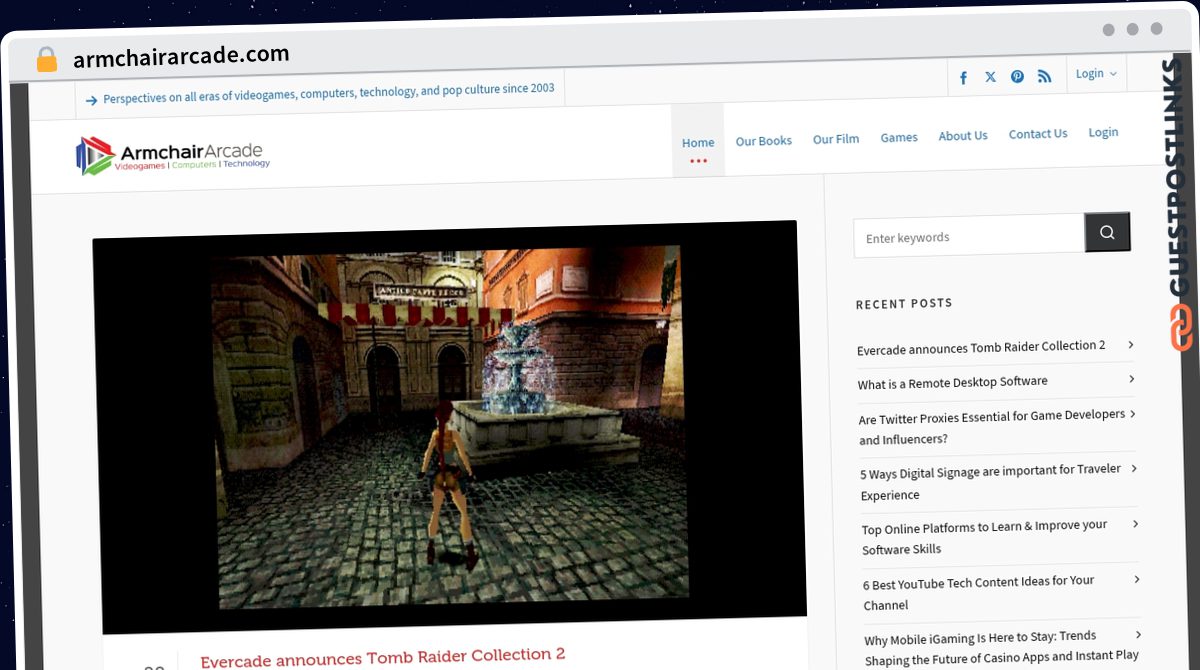Open recent post about Twitter Proxies for developers
The height and width of the screenshot is (670, 1200).
point(992,427)
